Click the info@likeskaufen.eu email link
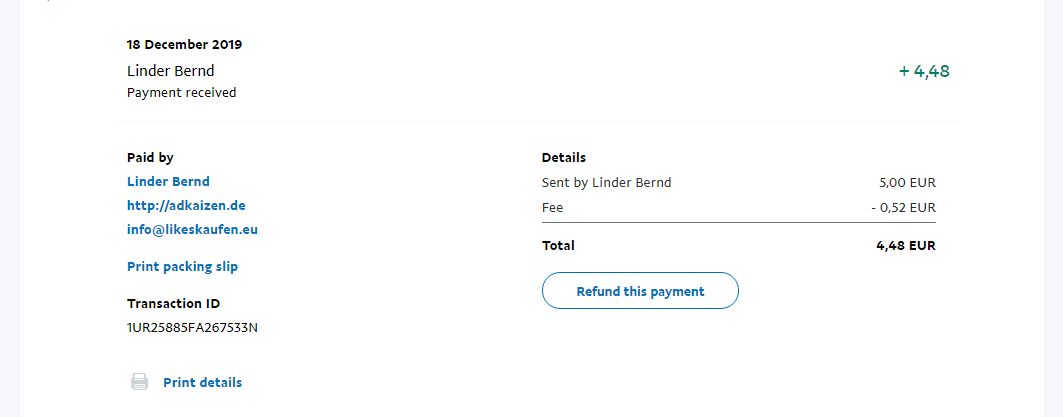This screenshot has height=417, width=1063. [x=192, y=229]
